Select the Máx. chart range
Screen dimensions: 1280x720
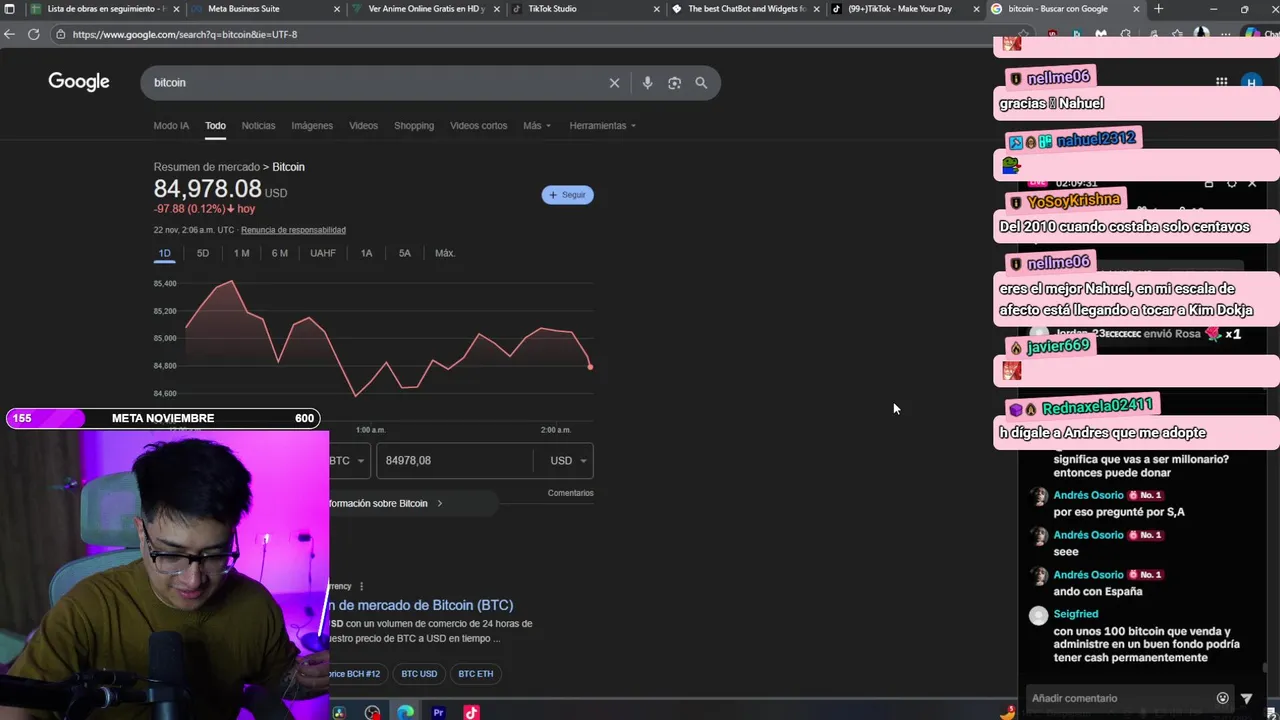(445, 253)
